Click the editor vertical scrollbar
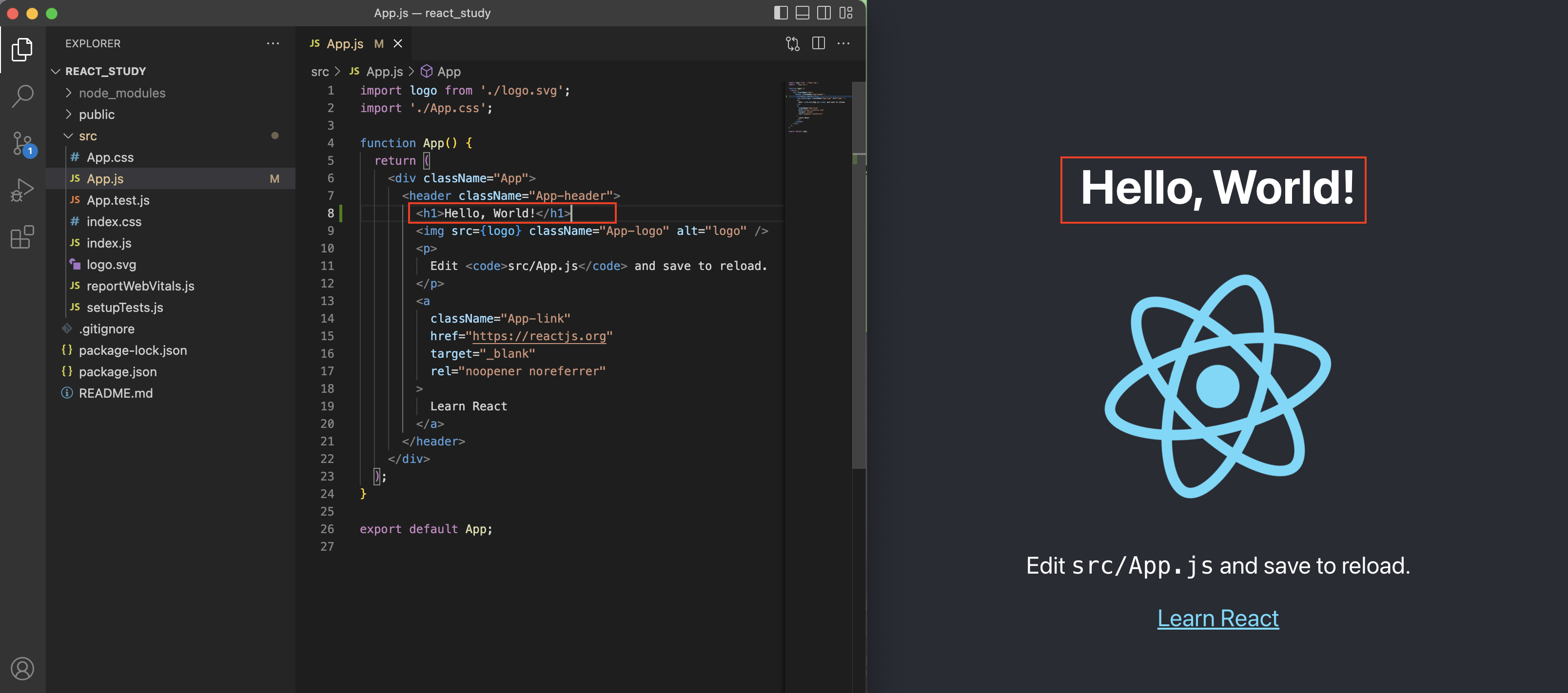Screen dimensions: 1568x693 [858, 304]
